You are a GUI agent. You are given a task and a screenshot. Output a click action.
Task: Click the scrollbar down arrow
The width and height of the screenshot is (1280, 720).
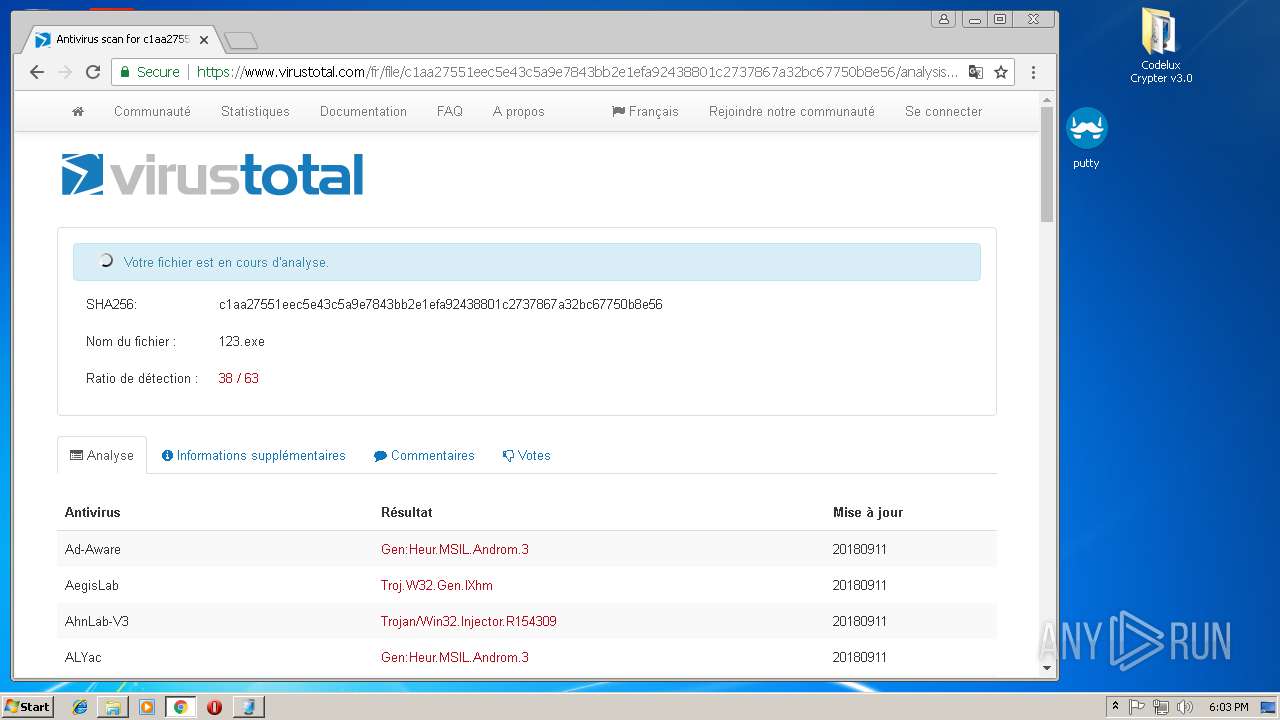[1047, 668]
